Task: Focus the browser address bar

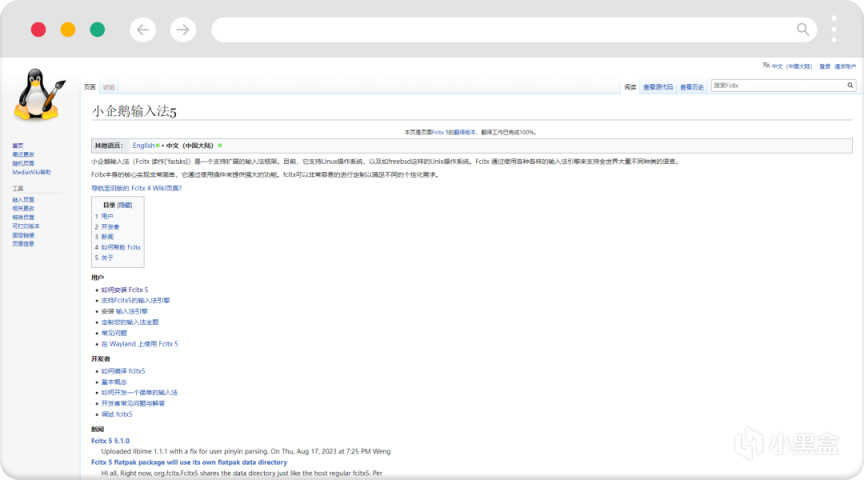Action: 514,30
